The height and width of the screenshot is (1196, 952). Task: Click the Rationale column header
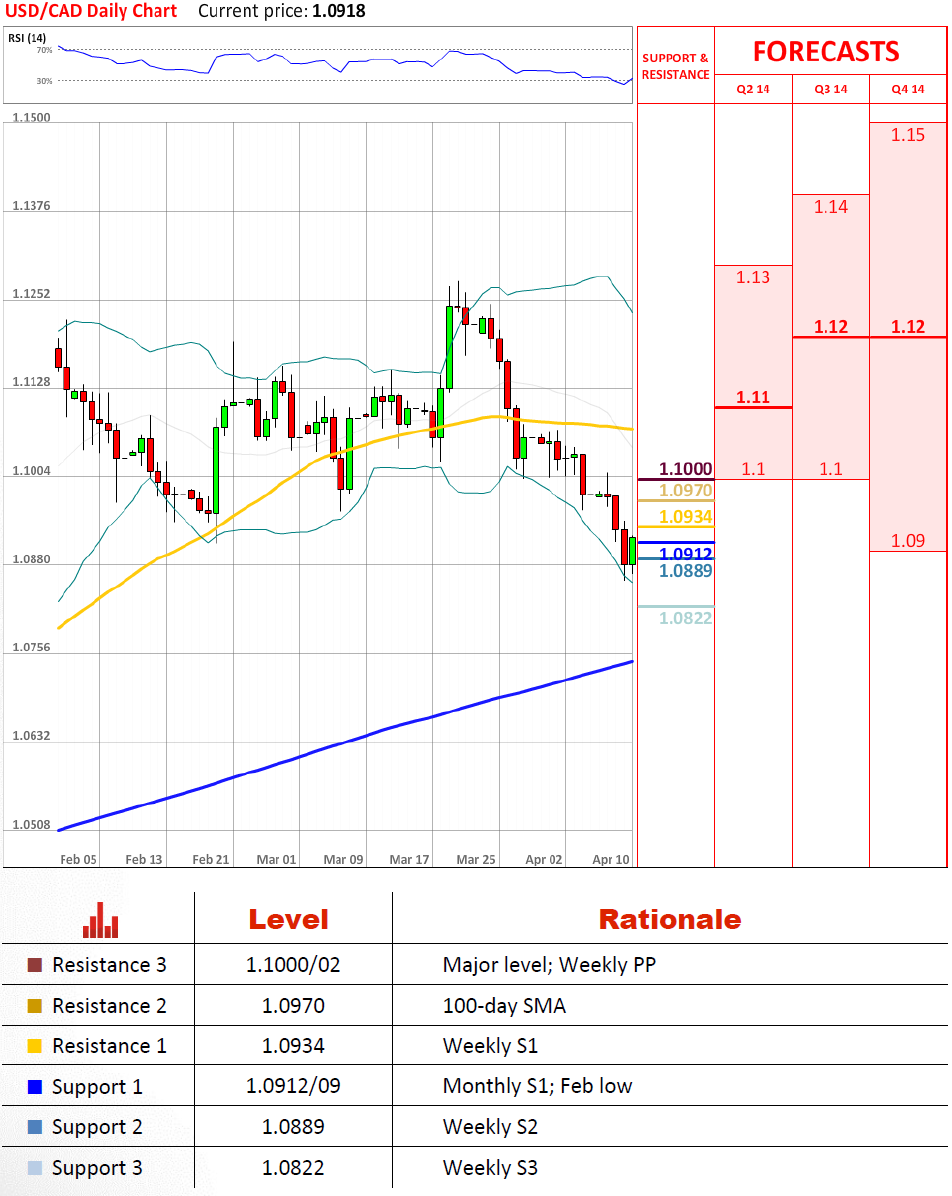click(669, 919)
